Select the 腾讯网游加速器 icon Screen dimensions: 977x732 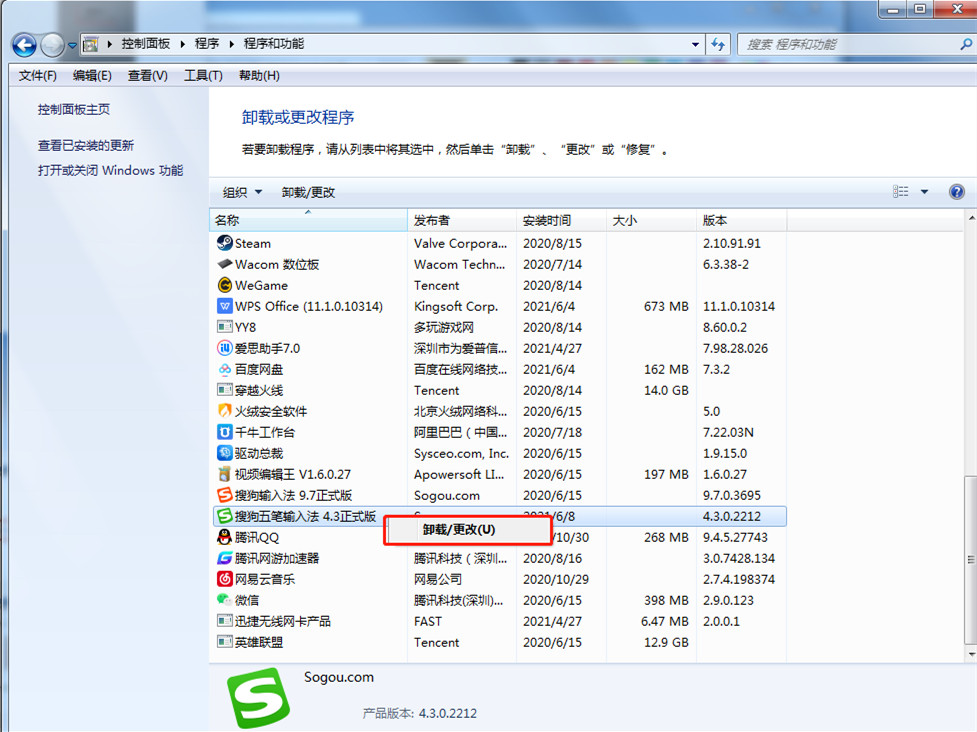(224, 558)
